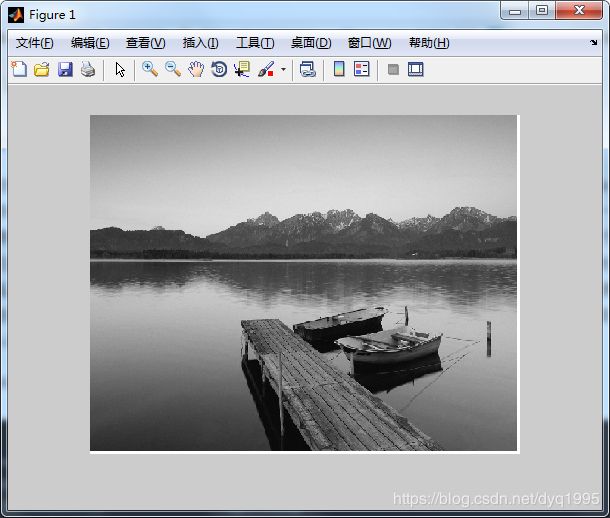Screen dimensions: 610x518
Task: Click the Link Plot icon
Action: point(308,70)
